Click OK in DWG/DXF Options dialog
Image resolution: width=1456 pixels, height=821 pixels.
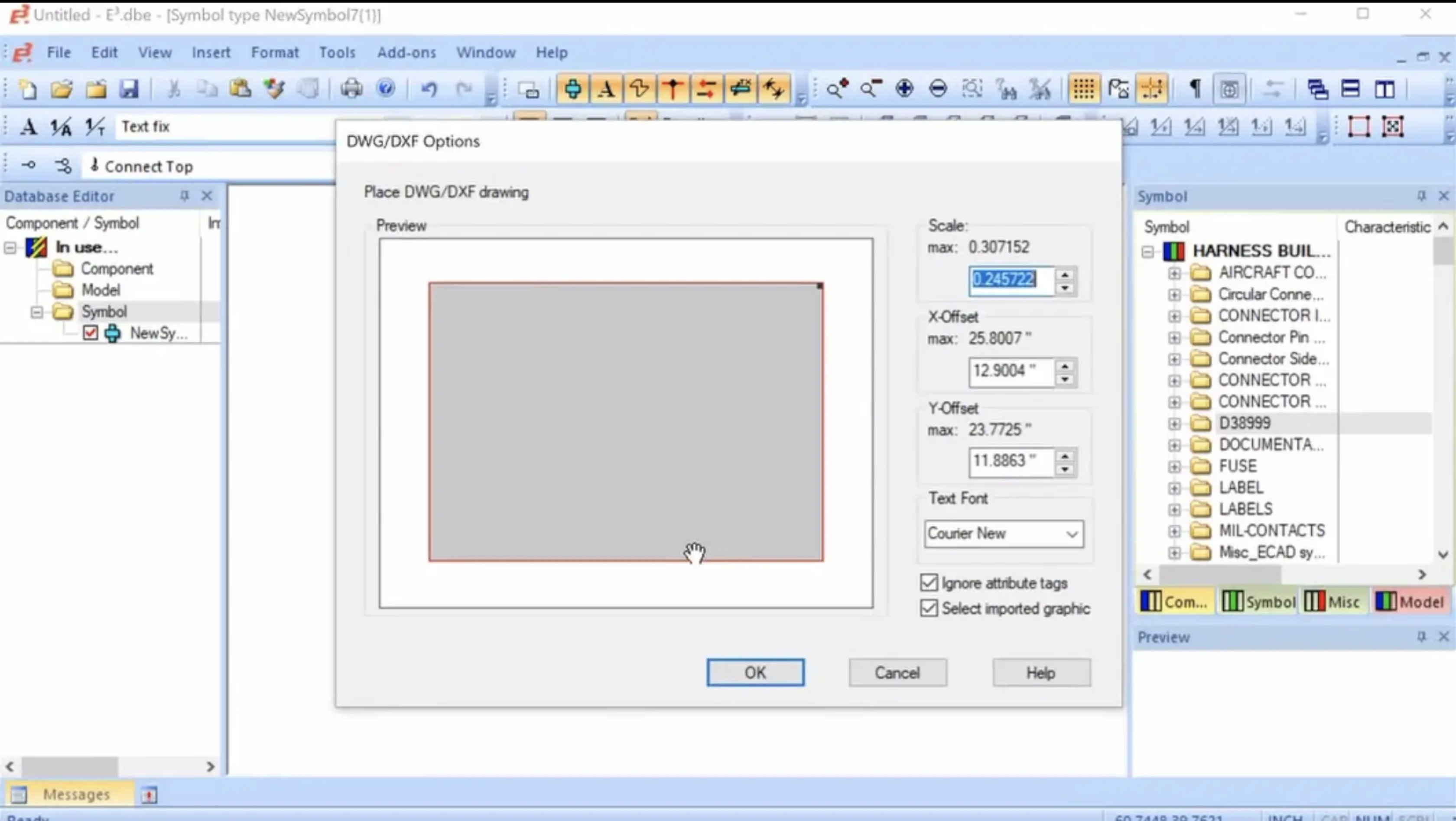(755, 672)
